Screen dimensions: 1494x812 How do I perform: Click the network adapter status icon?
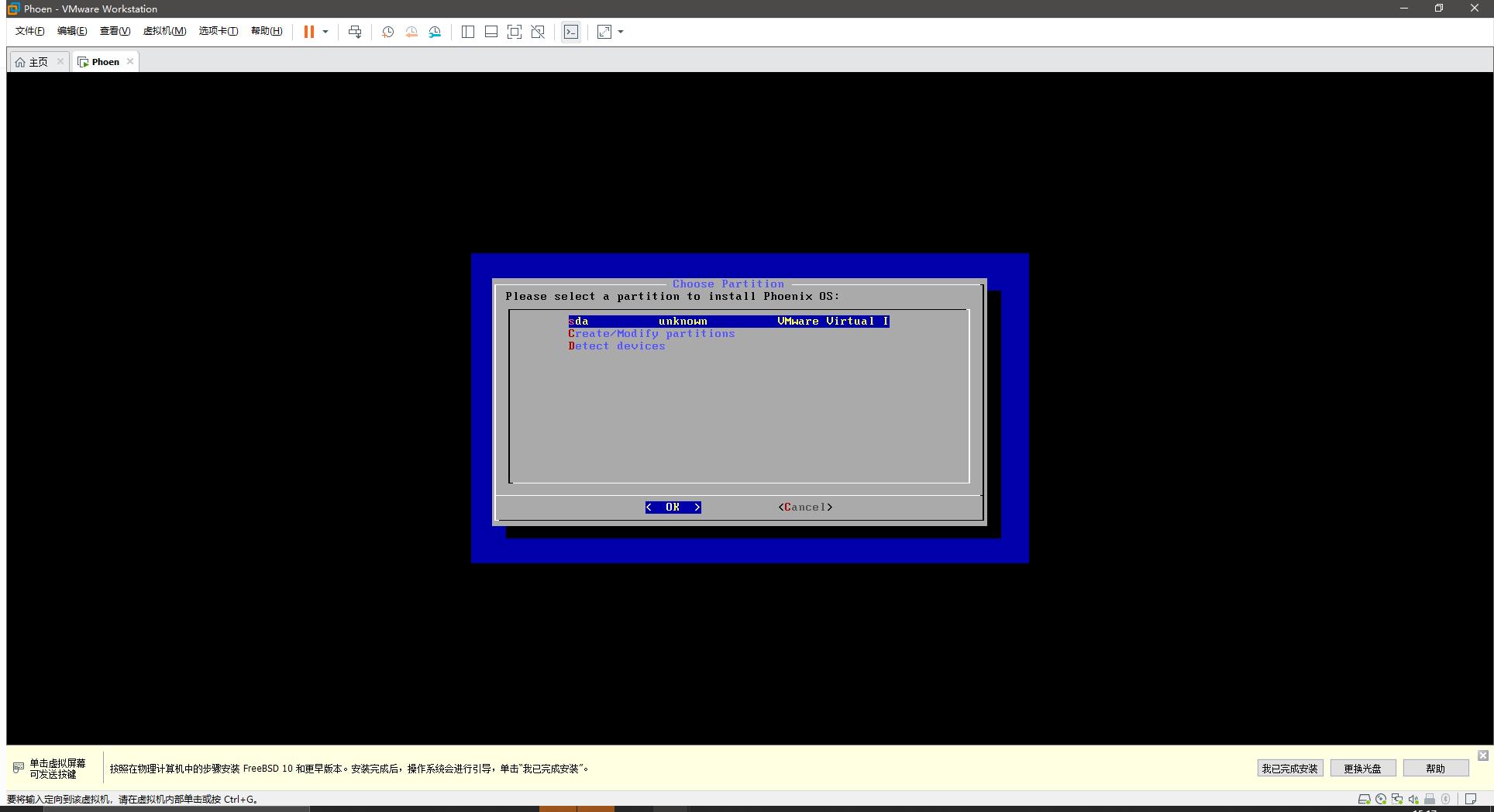[x=1396, y=799]
